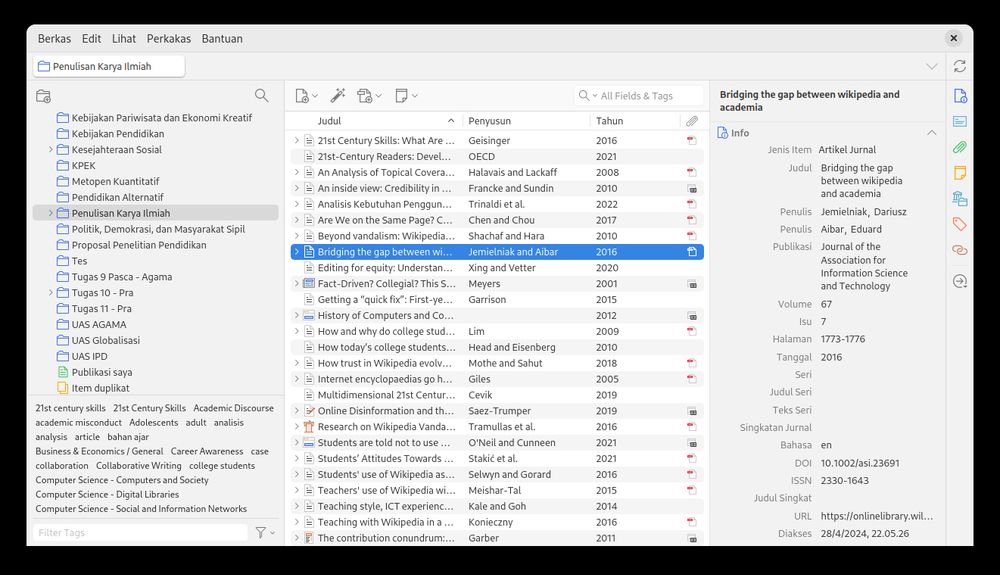
Task: Open the Perkakas menu
Action: (168, 38)
